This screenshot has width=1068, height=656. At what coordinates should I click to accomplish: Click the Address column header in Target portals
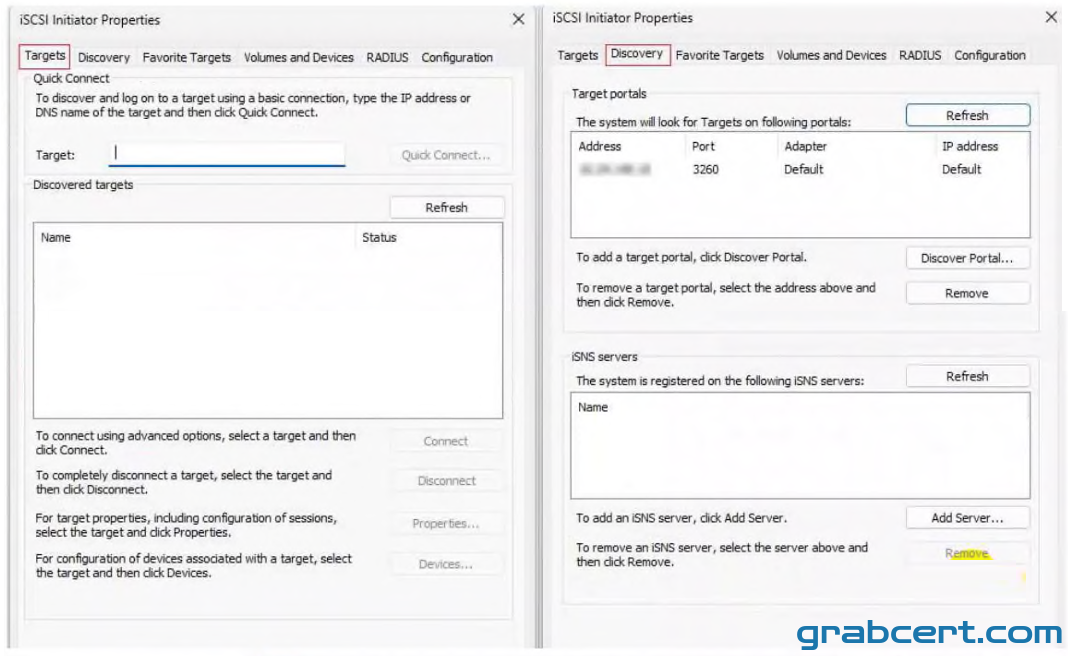(x=628, y=146)
